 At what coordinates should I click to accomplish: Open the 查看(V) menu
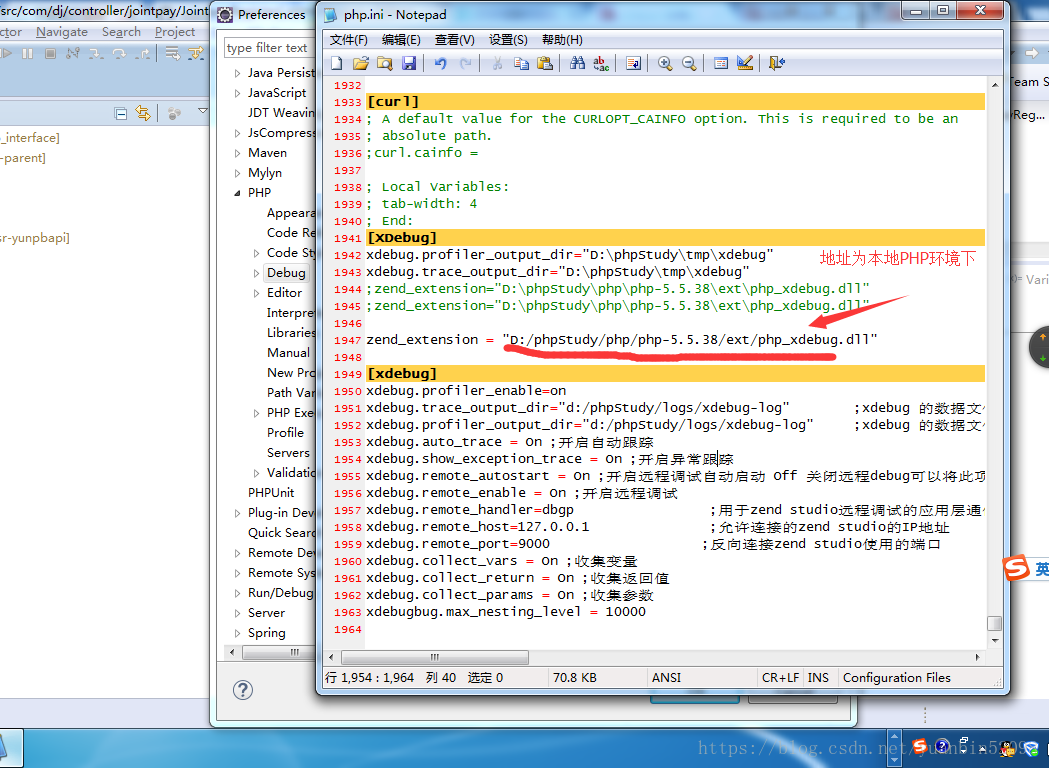coord(455,39)
